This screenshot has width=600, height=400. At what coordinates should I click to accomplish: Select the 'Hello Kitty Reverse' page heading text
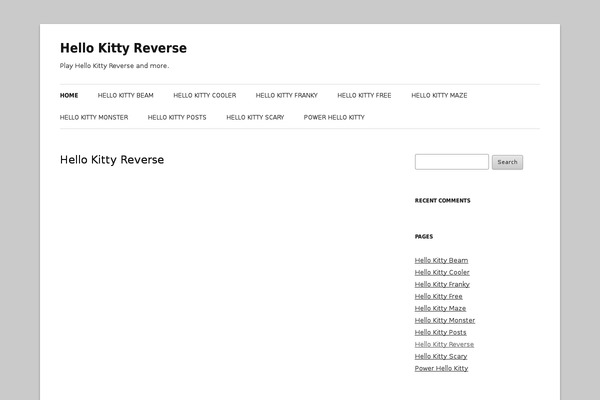tap(112, 160)
